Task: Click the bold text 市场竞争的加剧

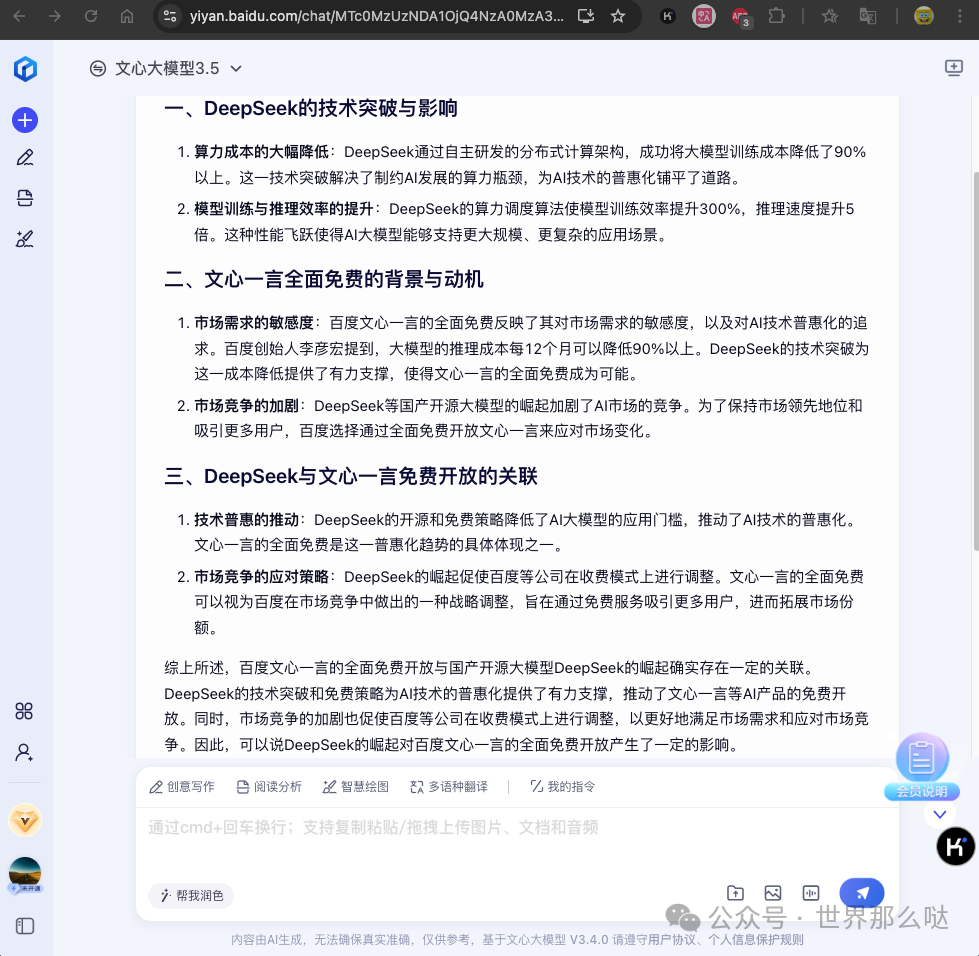Action: [x=246, y=406]
